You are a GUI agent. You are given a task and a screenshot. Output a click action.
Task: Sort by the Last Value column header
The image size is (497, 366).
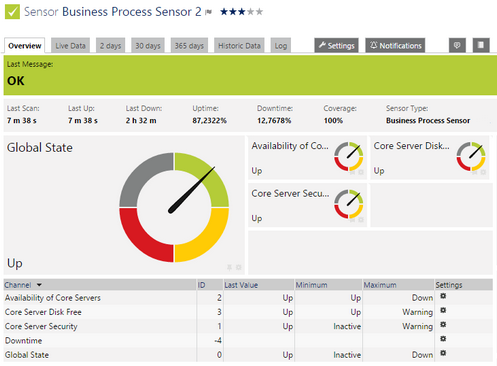[x=241, y=285]
